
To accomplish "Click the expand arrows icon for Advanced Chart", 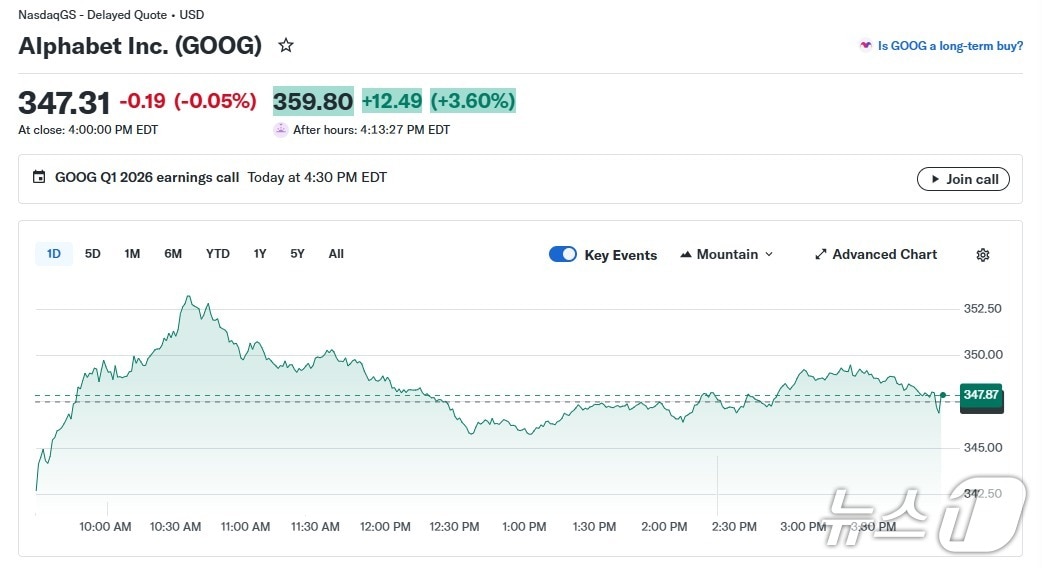I will coord(821,255).
